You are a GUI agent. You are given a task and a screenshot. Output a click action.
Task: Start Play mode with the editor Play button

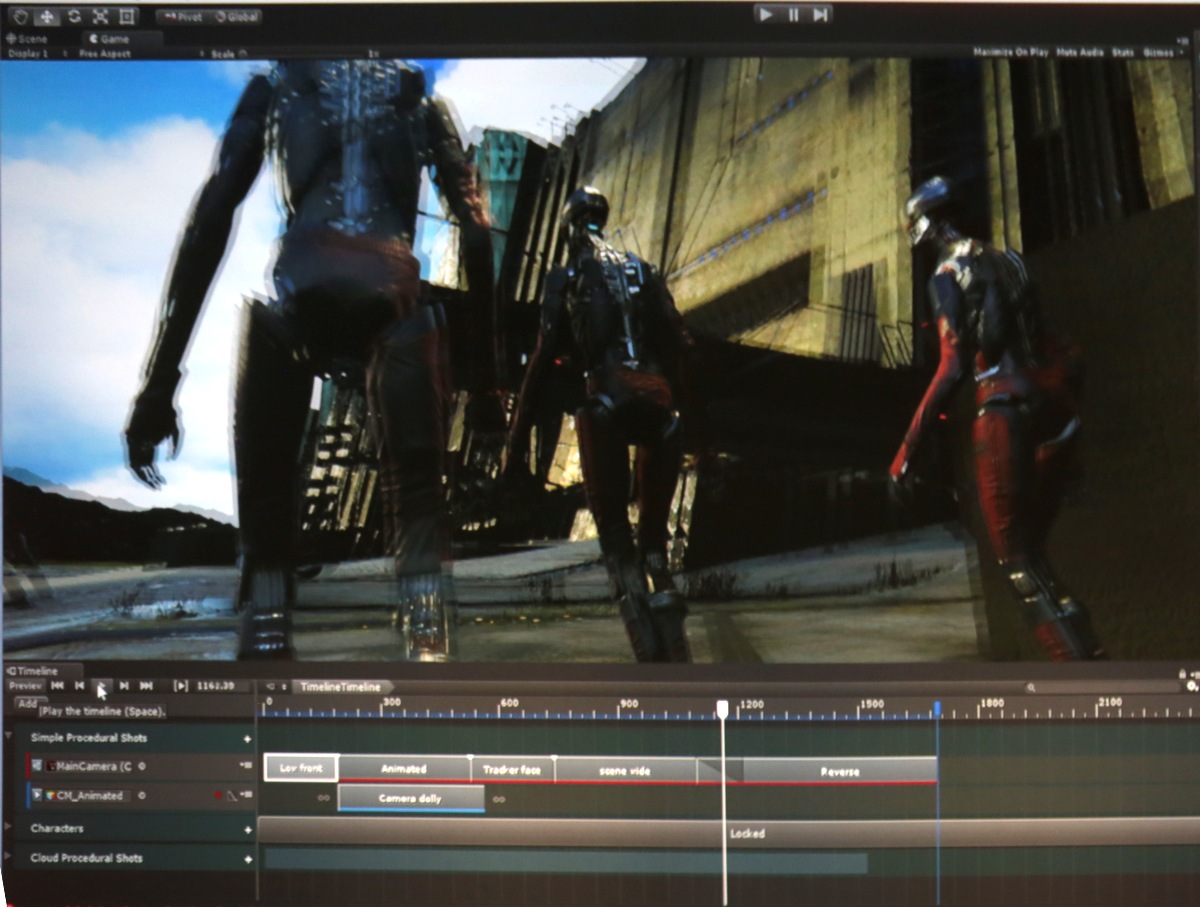click(766, 14)
